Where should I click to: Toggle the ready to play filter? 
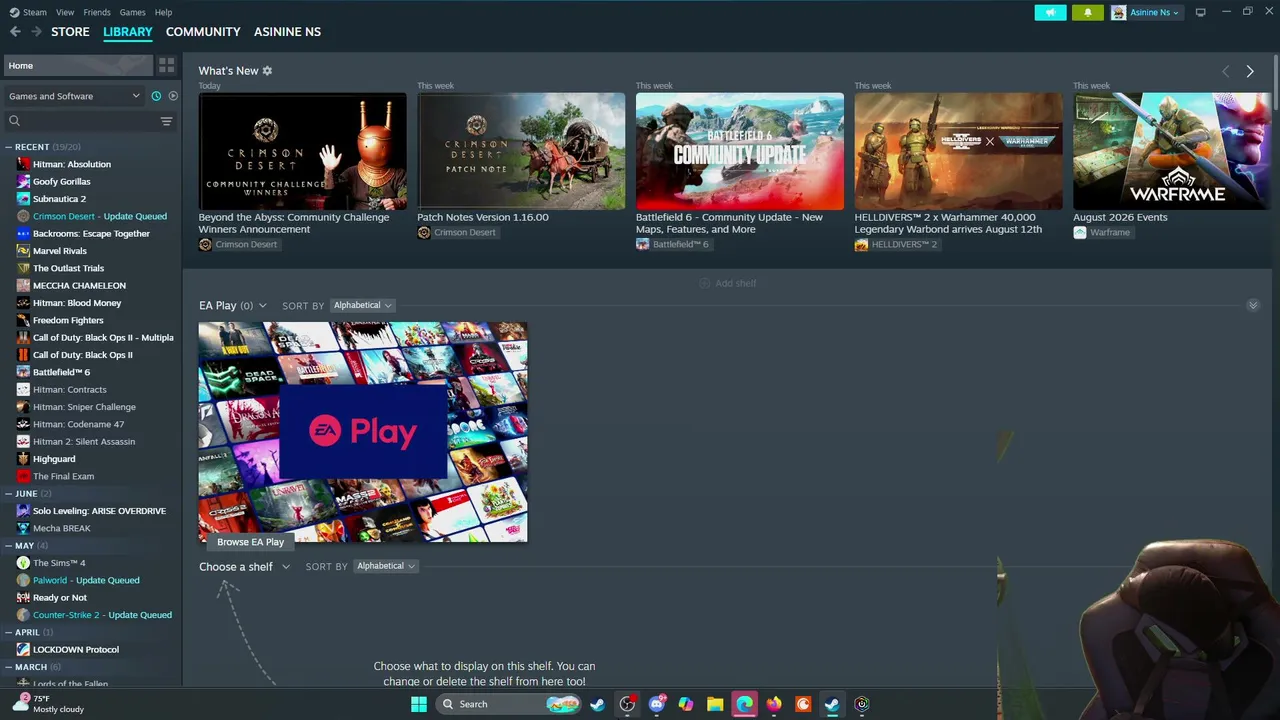(x=173, y=96)
